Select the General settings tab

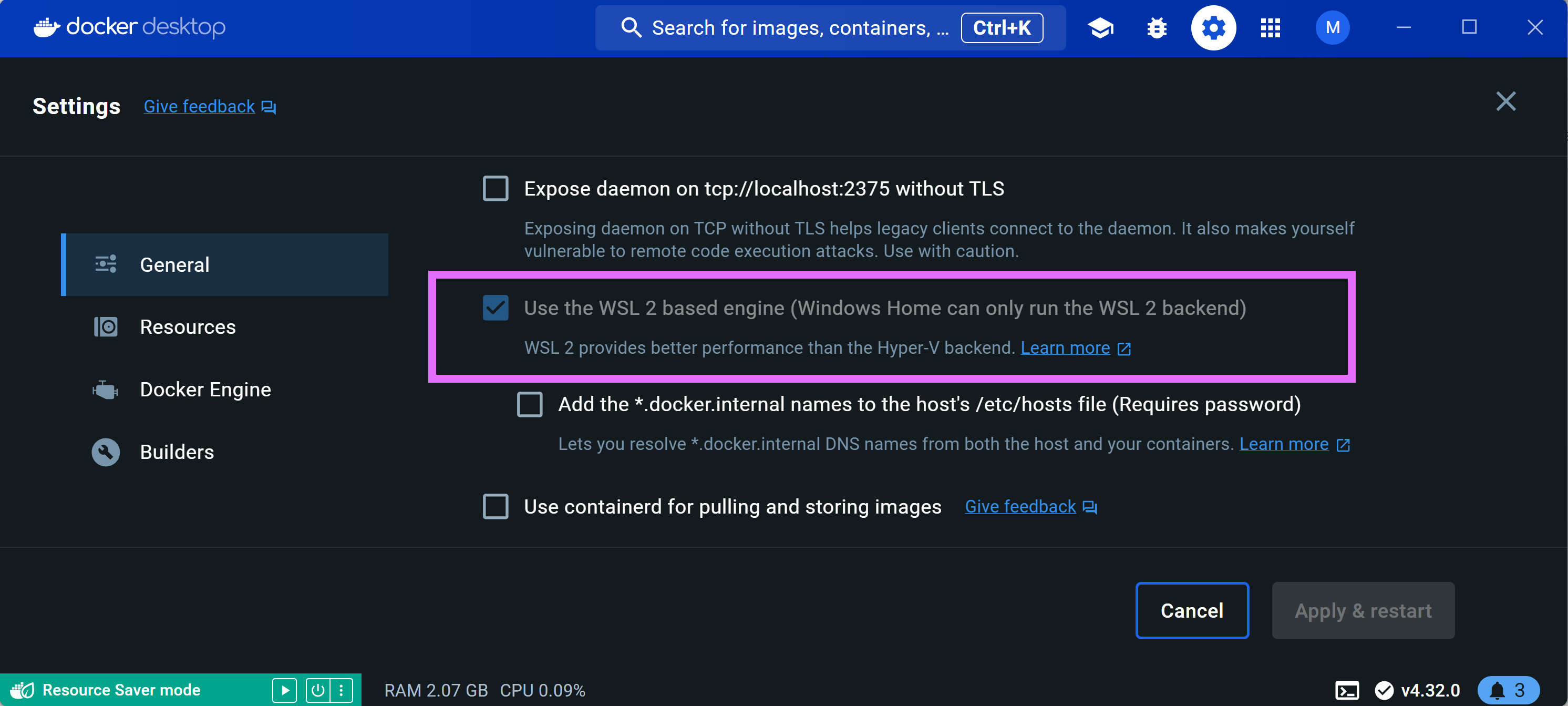(x=224, y=264)
